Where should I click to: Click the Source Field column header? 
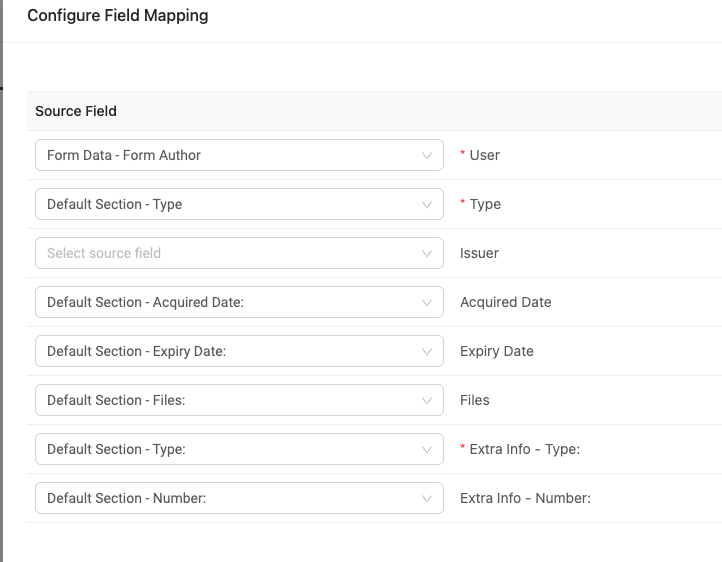point(76,111)
